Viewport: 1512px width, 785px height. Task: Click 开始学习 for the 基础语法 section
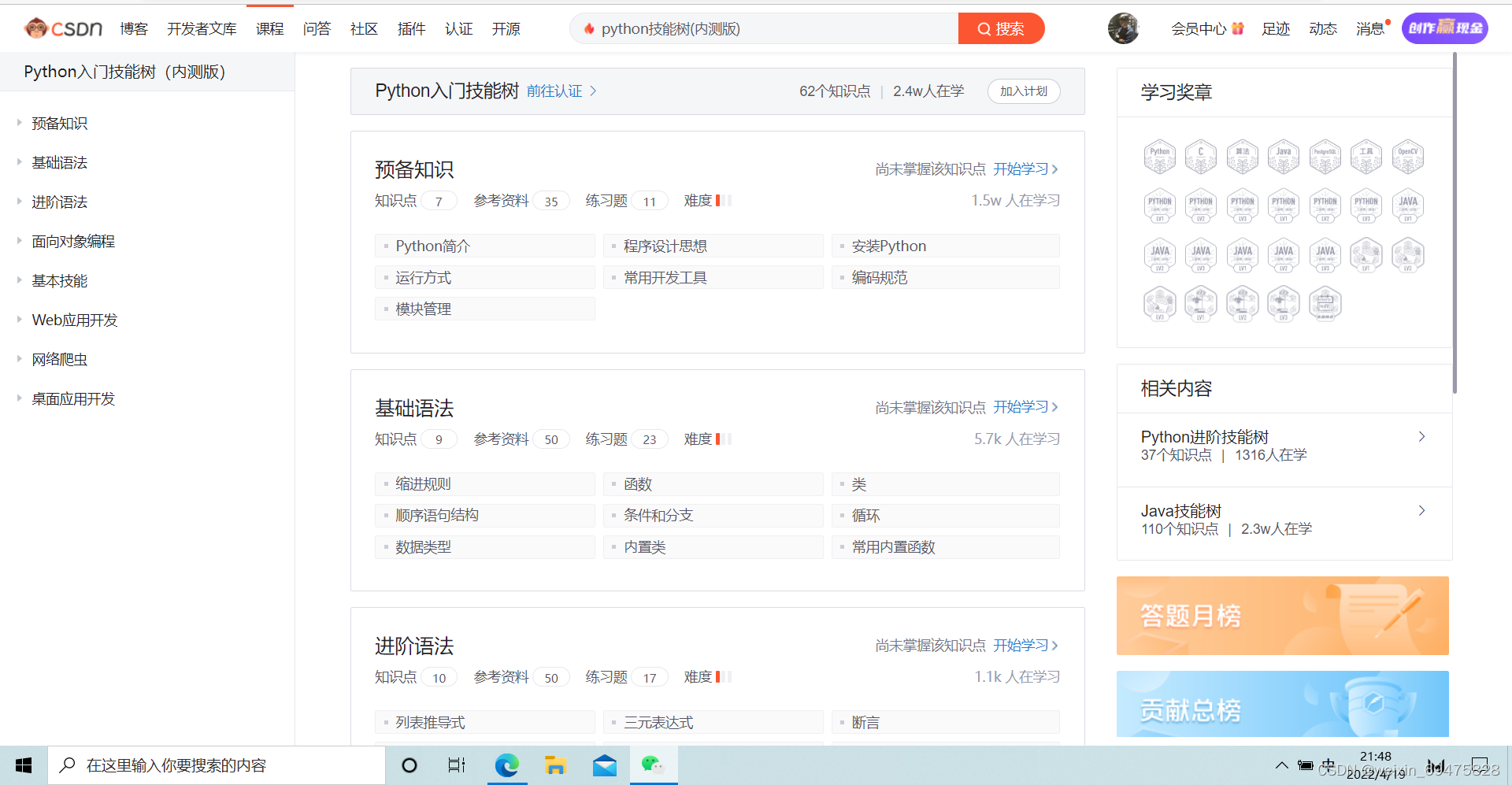(1025, 407)
